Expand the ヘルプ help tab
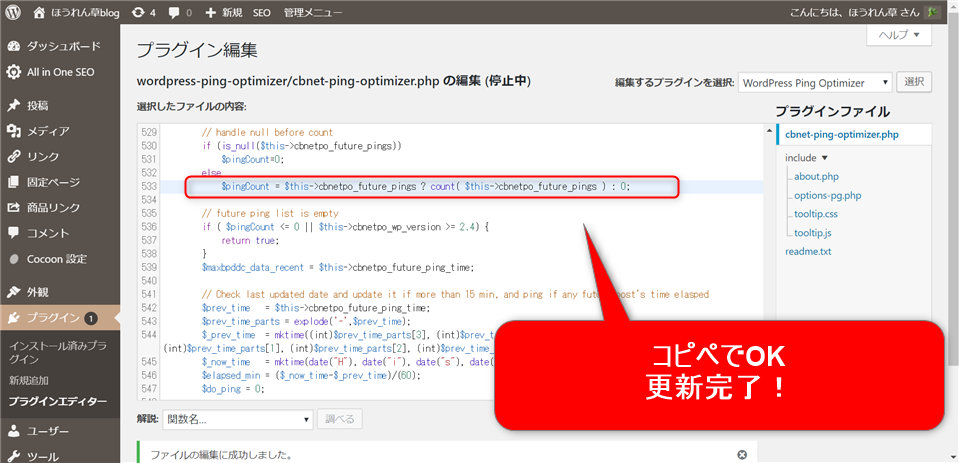959x463 pixels. point(899,35)
